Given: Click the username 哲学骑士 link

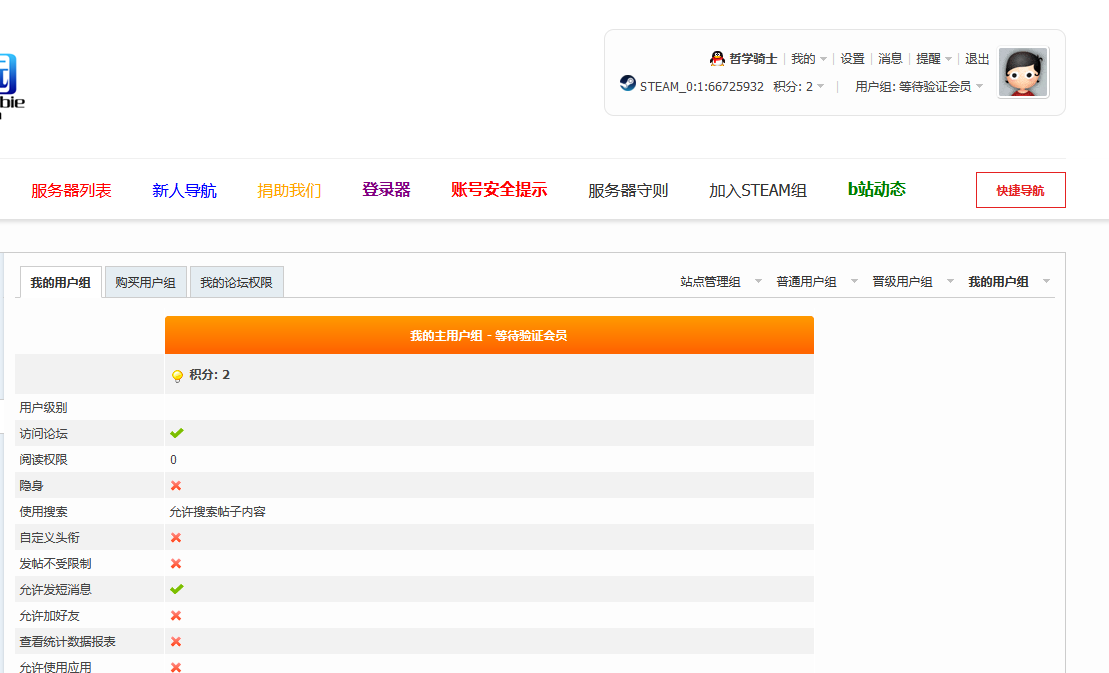Looking at the screenshot, I should [753, 59].
